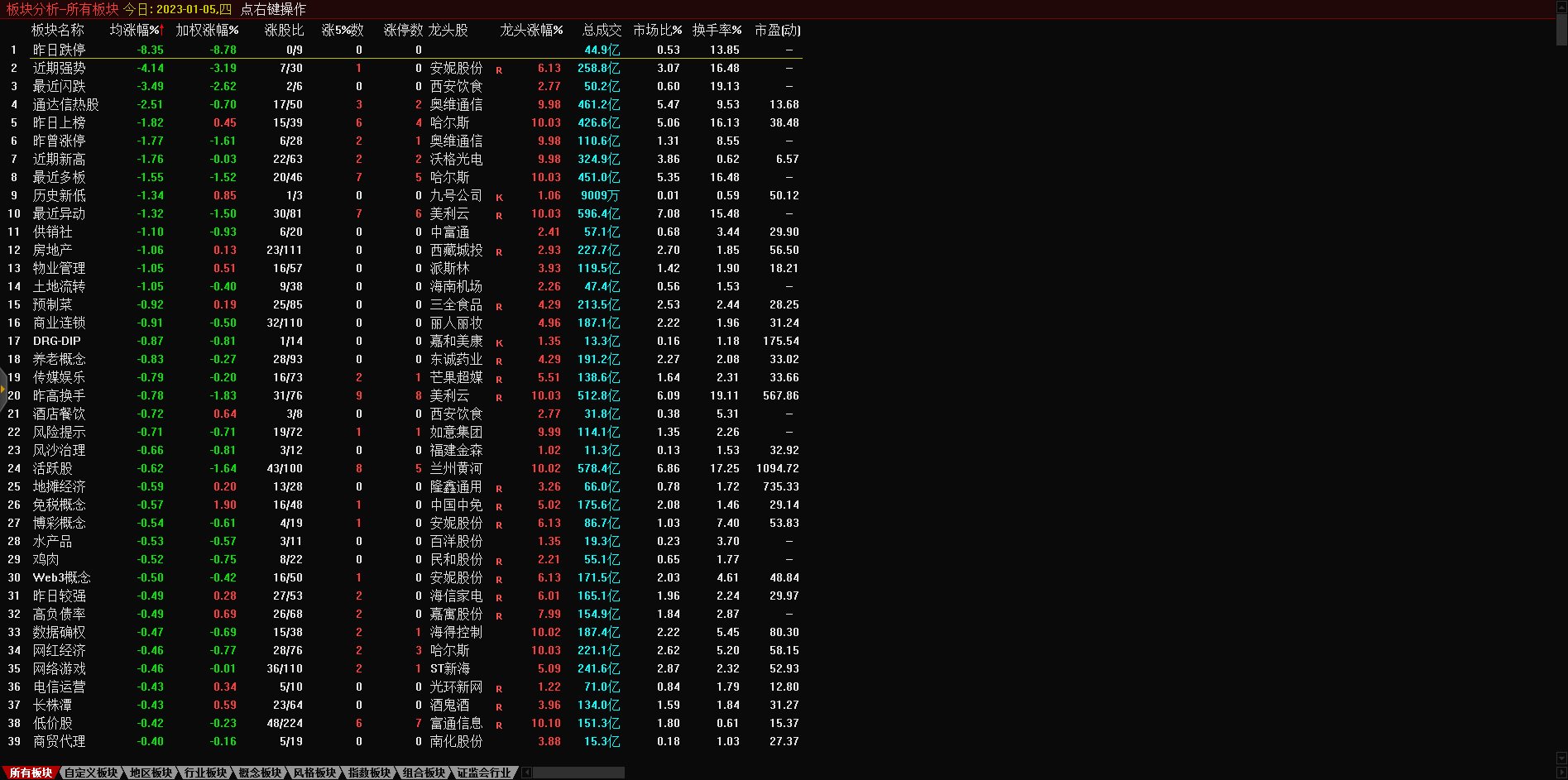Image resolution: width=1568 pixels, height=780 pixels.
Task: Click the R marker beside 安妮股份 in row 2
Action: (499, 69)
